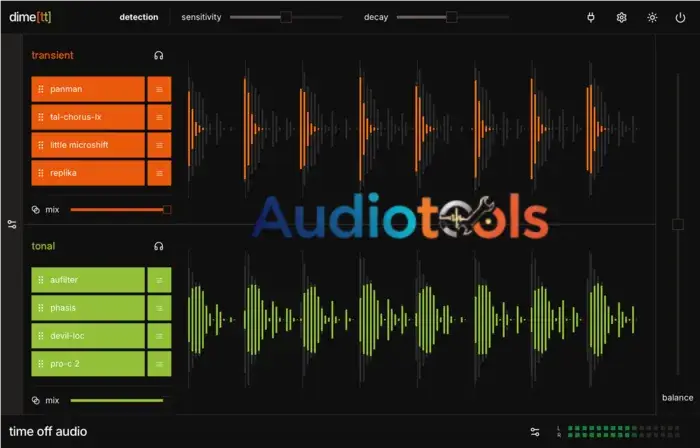Open the menu for aufilter plugin
700x448 pixels.
tap(159, 280)
